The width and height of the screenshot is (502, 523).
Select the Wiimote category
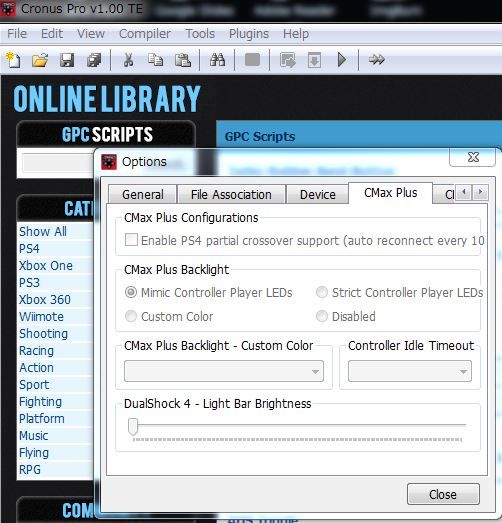[41, 317]
